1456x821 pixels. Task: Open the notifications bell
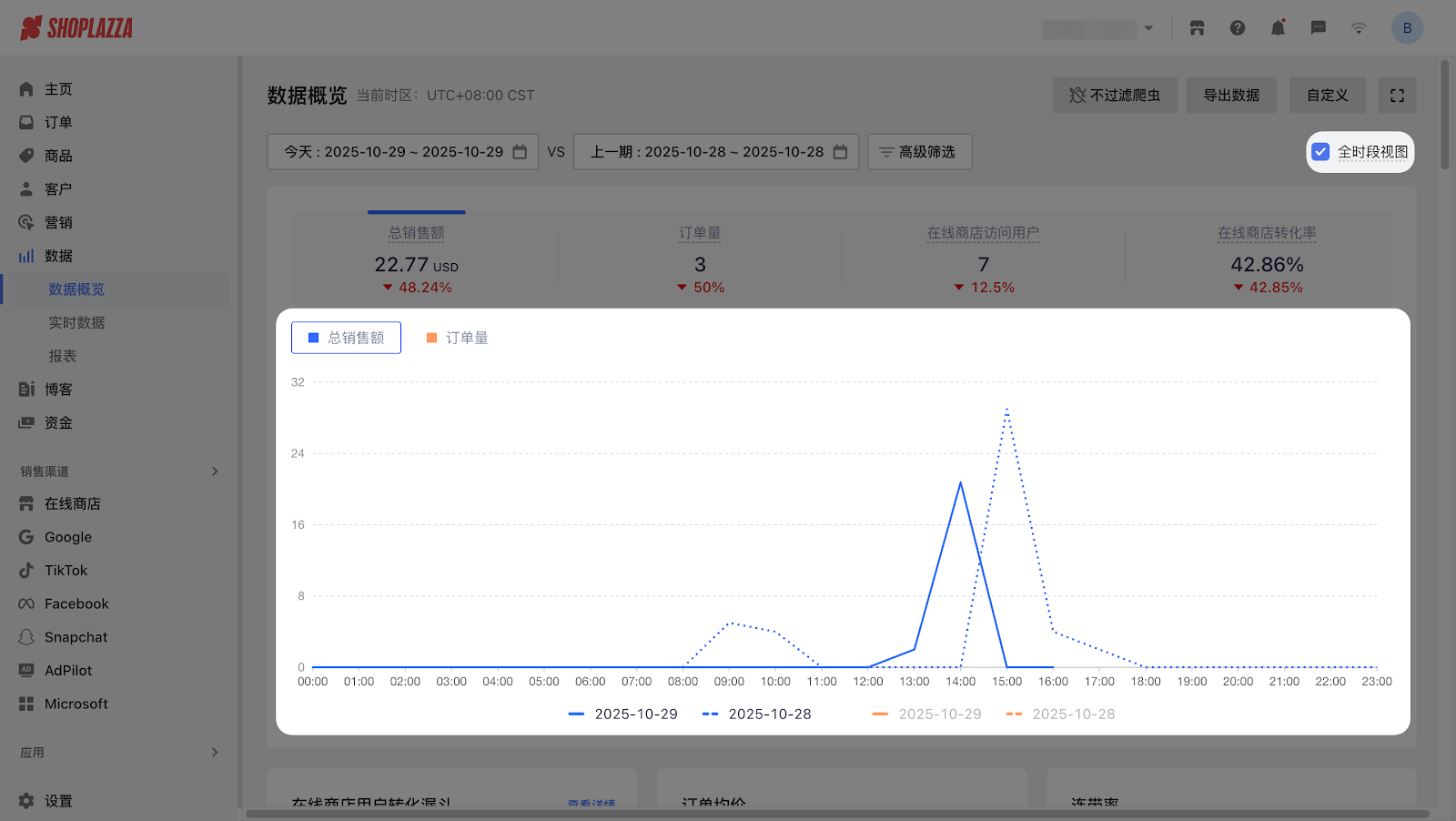click(1278, 28)
